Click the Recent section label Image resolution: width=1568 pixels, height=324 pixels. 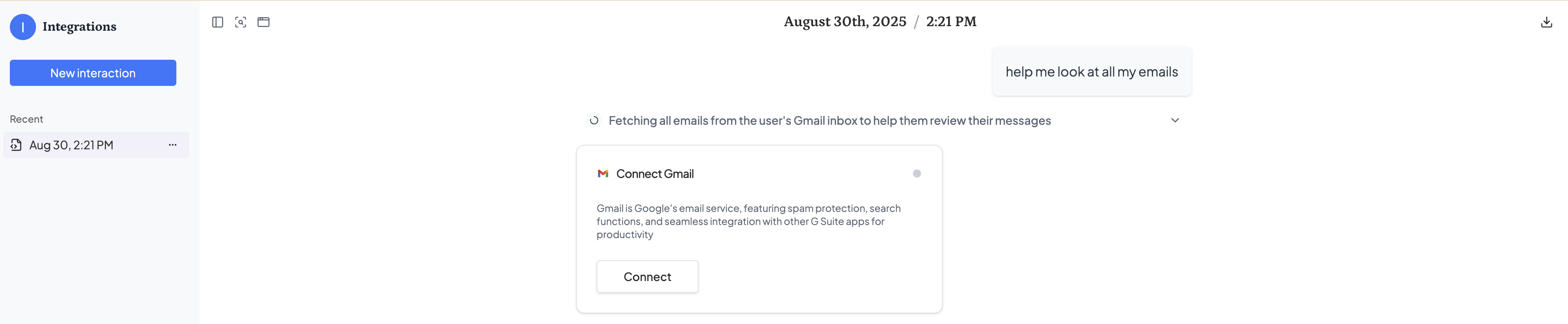pyautogui.click(x=27, y=119)
